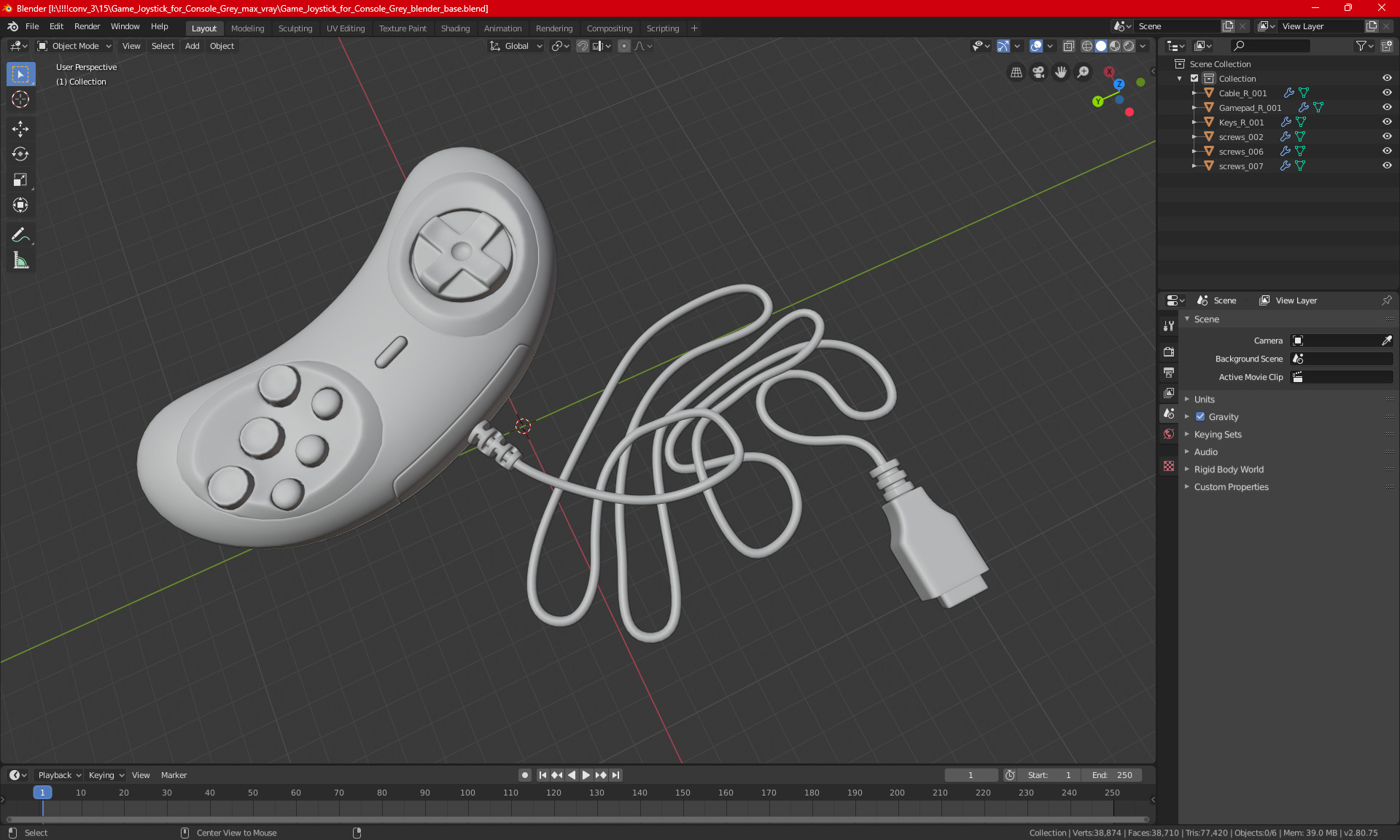Select the Move tool

click(x=20, y=129)
